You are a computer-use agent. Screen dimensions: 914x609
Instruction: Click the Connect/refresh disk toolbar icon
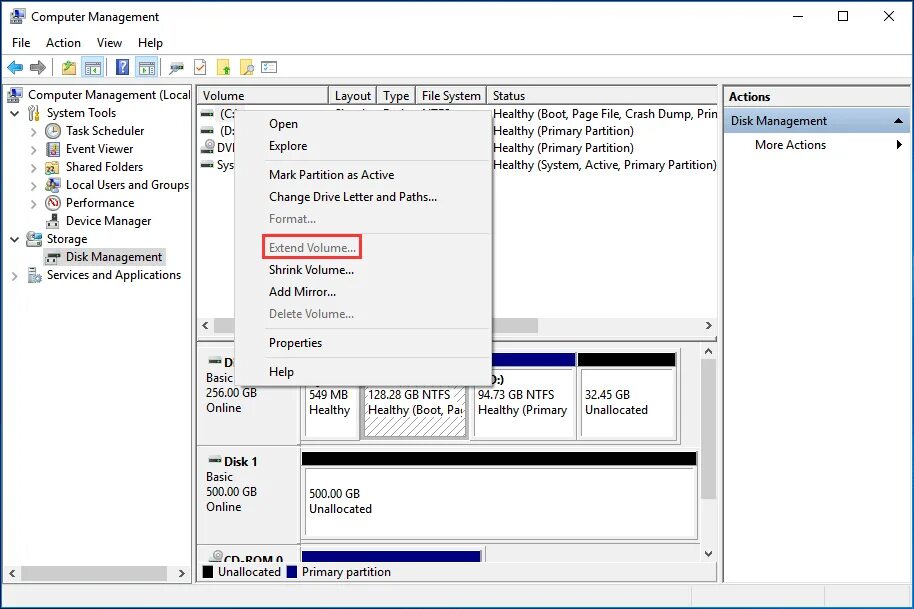pyautogui.click(x=176, y=68)
